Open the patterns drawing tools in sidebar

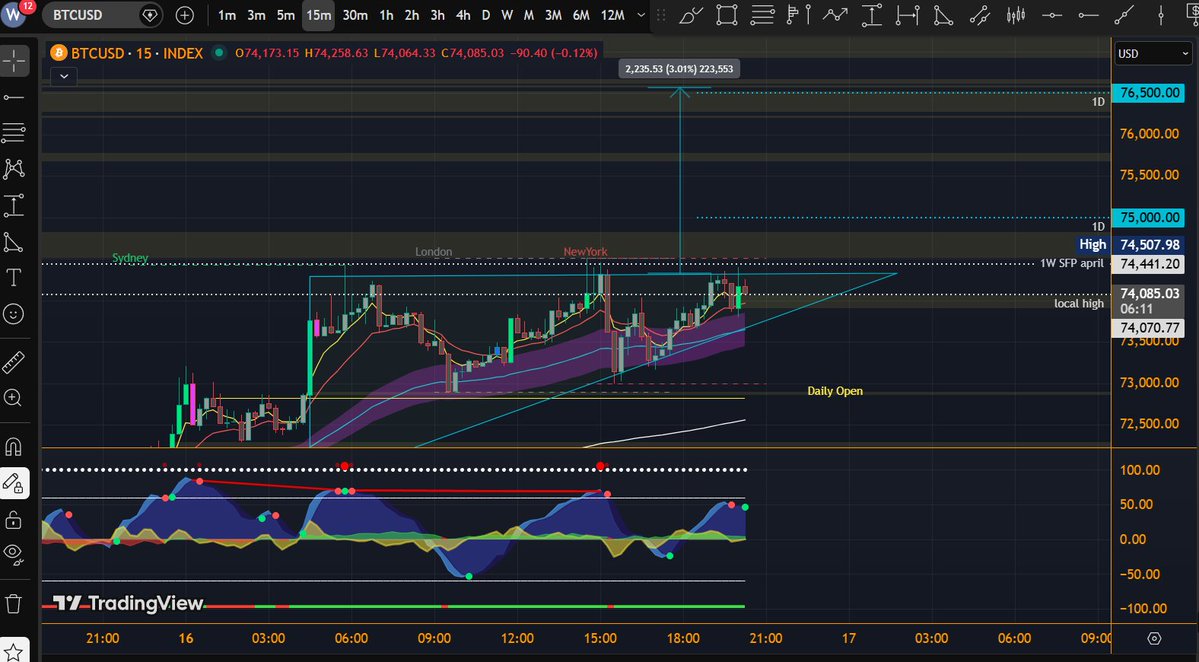pos(14,169)
